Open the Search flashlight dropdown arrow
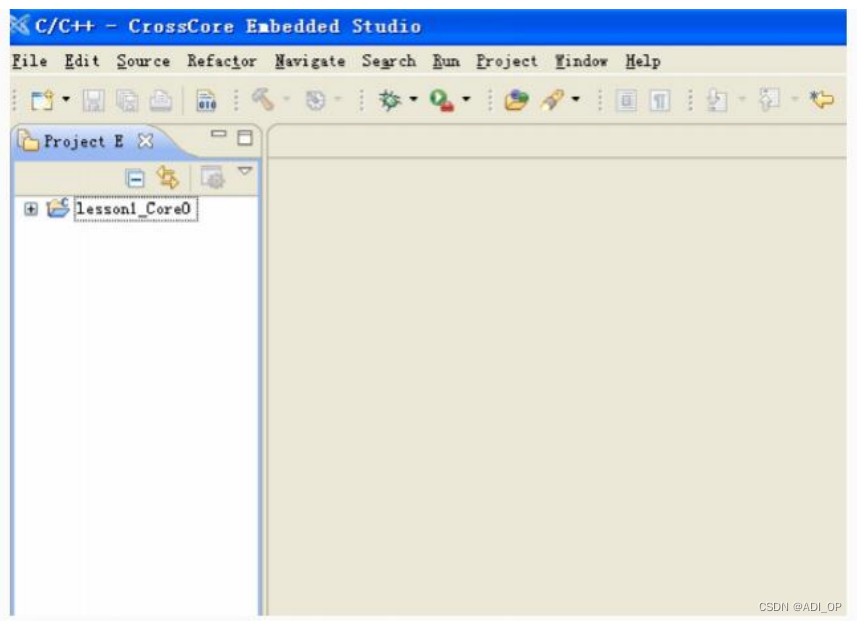The width and height of the screenshot is (857, 622). point(575,99)
